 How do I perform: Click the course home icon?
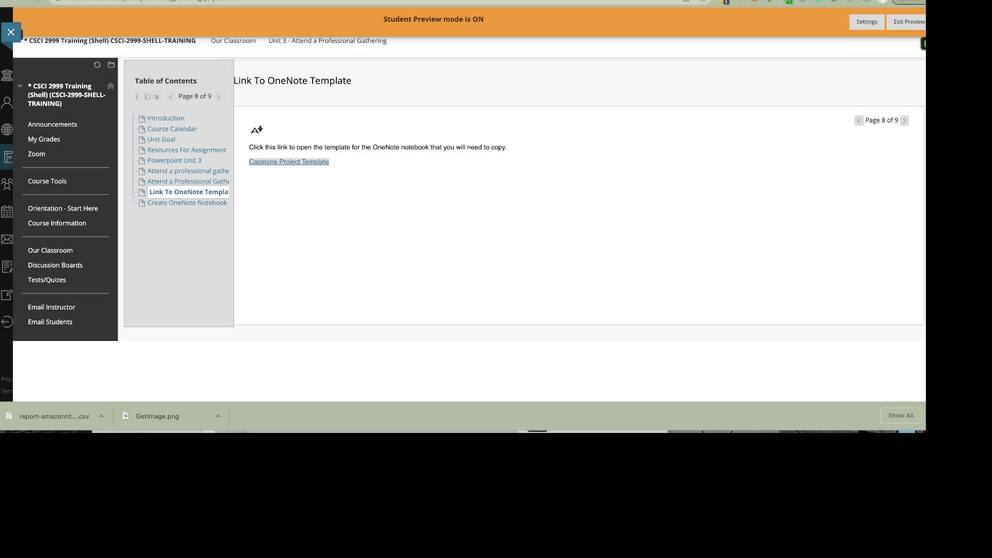click(110, 86)
